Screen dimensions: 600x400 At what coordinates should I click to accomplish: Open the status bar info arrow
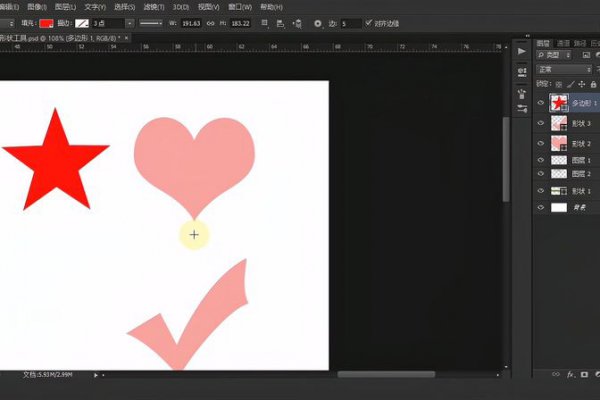[x=95, y=375]
